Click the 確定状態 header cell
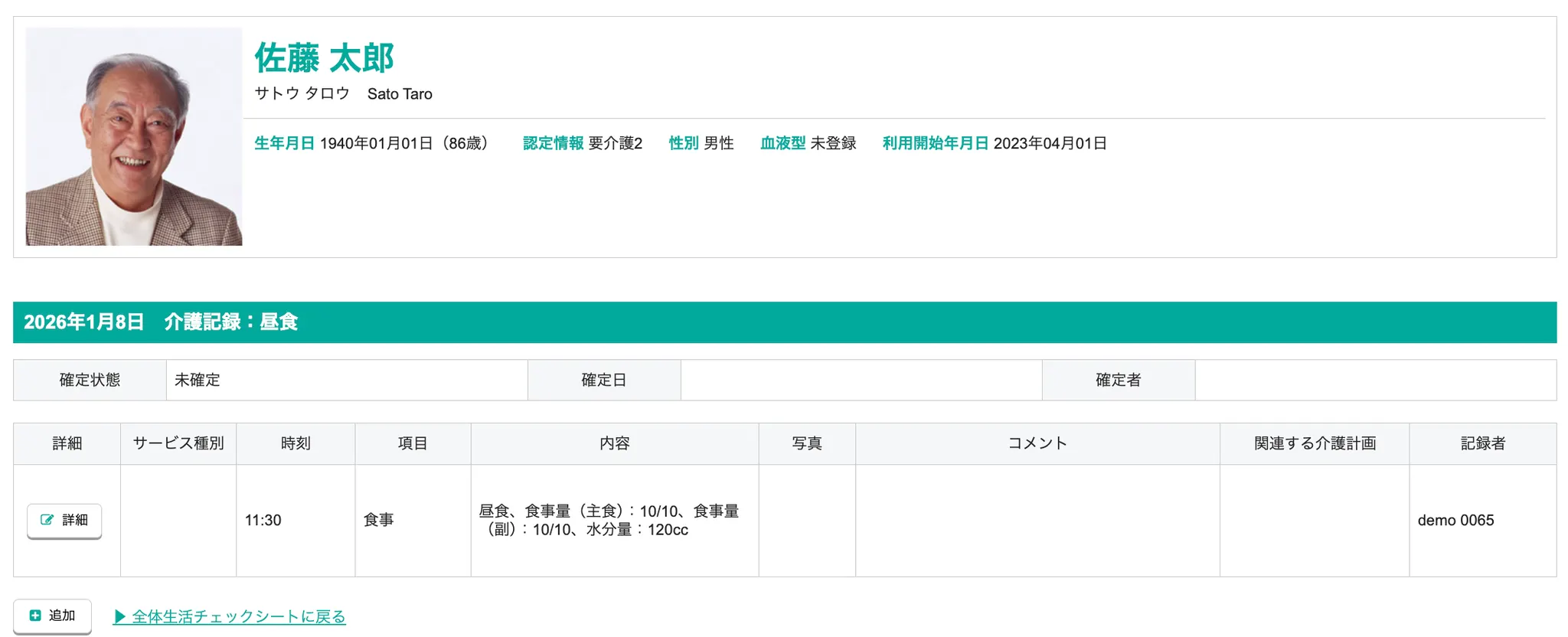Image resolution: width=1568 pixels, height=637 pixels. point(90,380)
